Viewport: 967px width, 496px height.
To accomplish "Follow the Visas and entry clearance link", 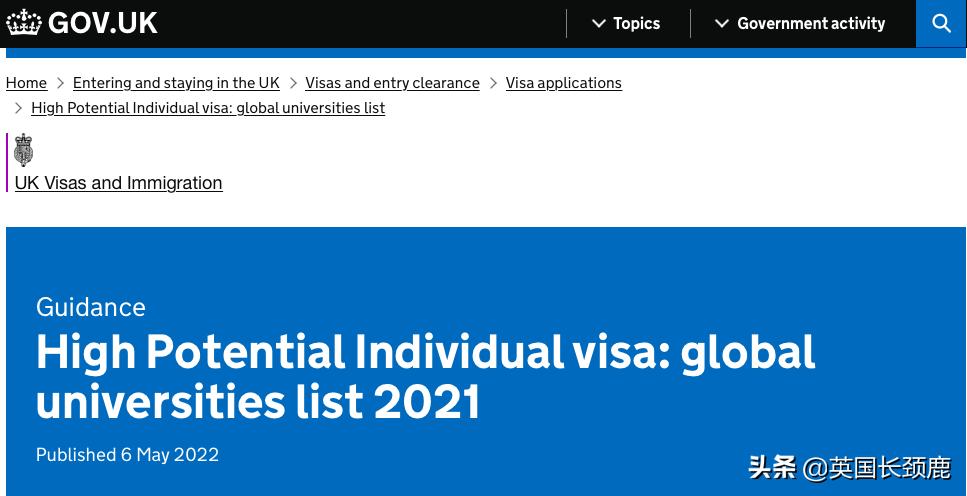I will 392,83.
